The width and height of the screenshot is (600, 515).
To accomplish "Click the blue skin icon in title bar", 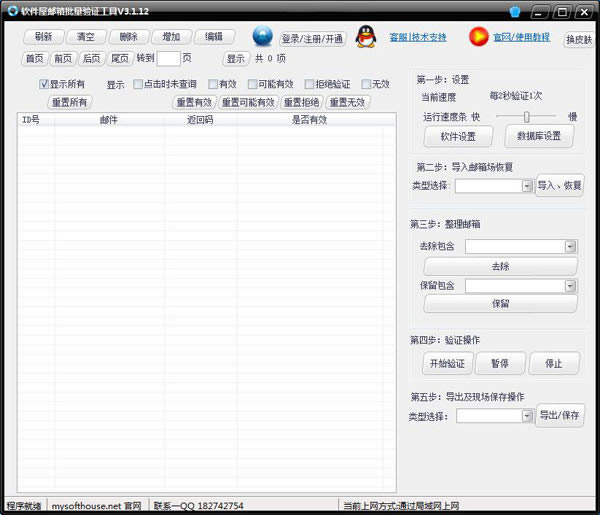I will tap(515, 11).
